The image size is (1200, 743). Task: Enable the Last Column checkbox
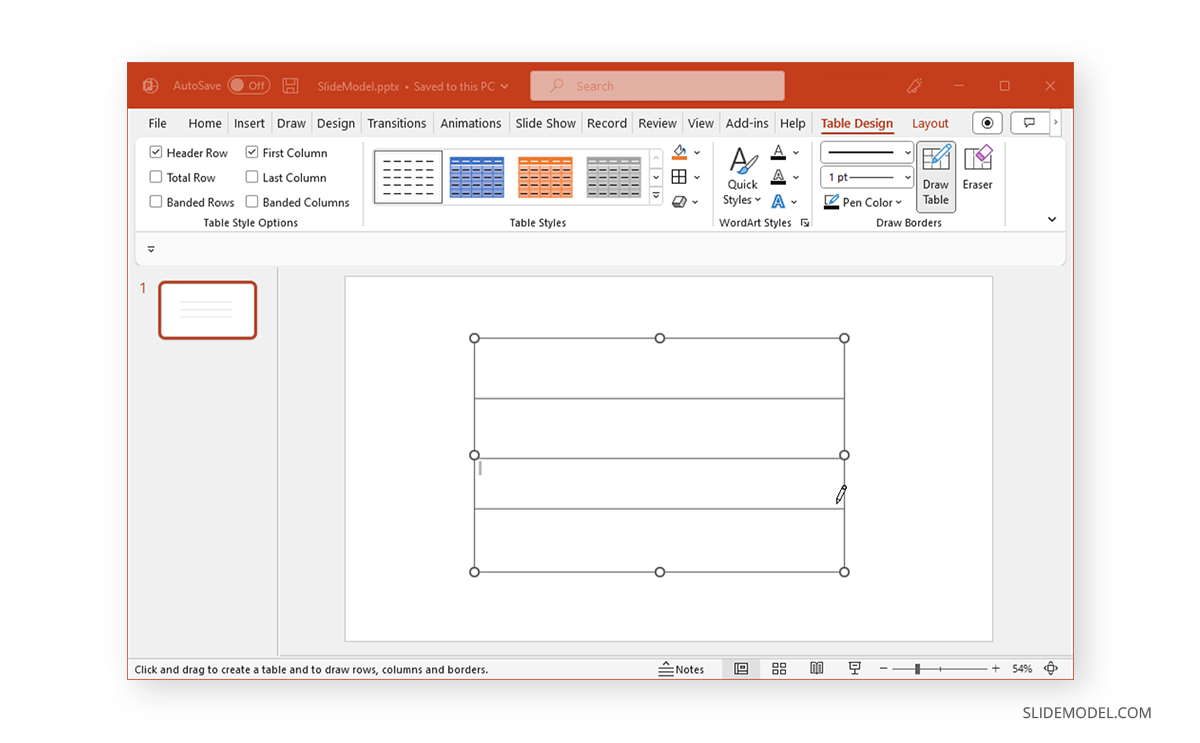coord(252,177)
